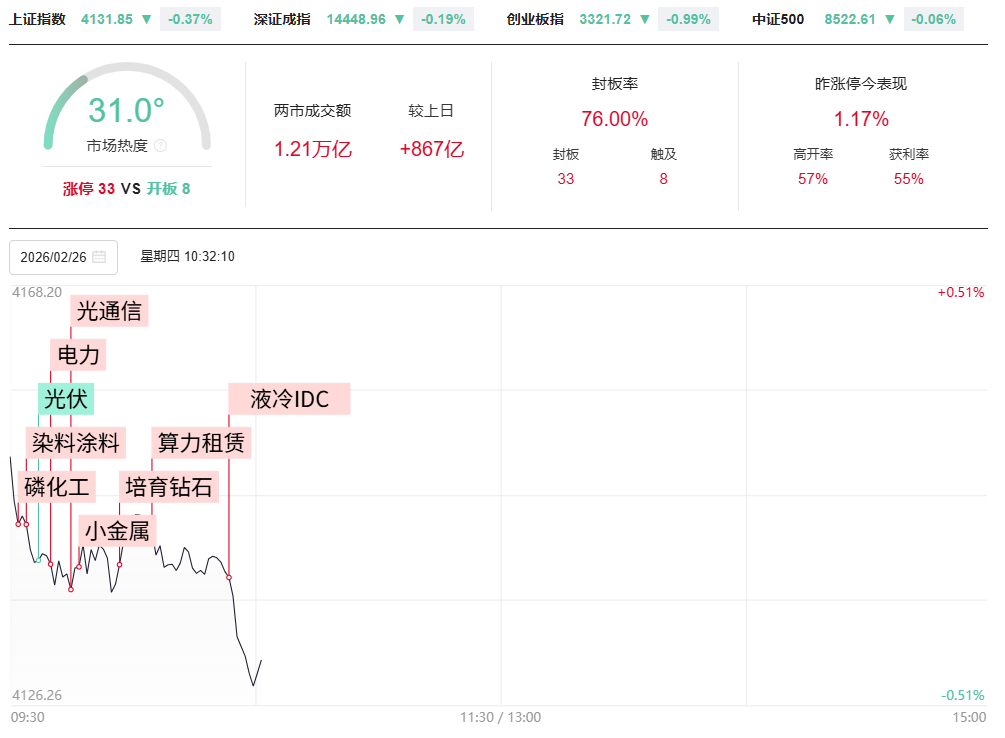This screenshot has height=738, width=1005.
Task: Click the green 光伏 sector tag
Action: pyautogui.click(x=66, y=399)
